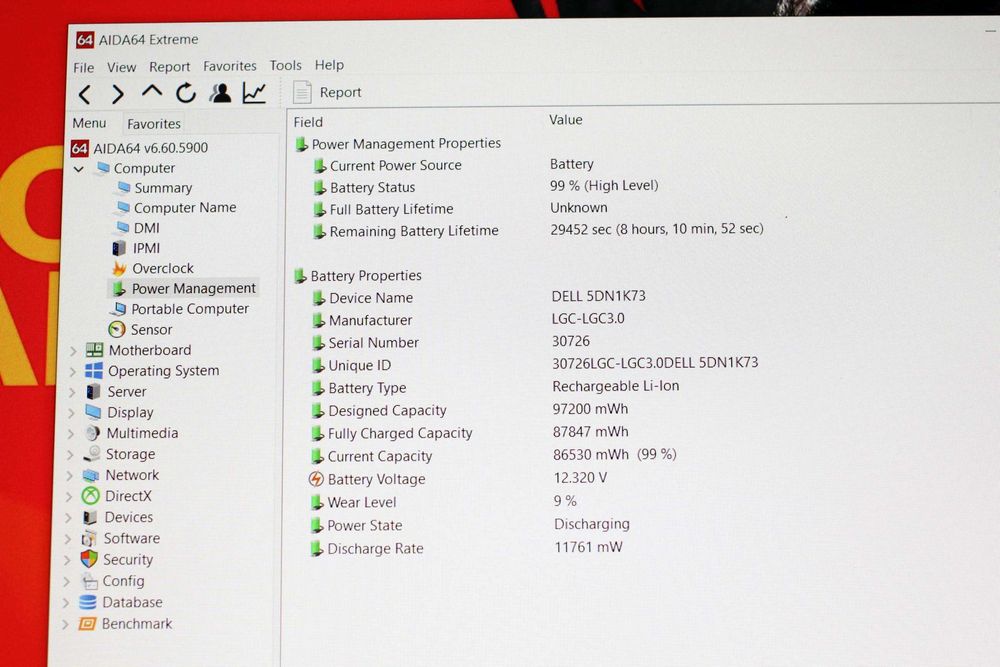Click the Benchmark tree icon

tap(87, 624)
